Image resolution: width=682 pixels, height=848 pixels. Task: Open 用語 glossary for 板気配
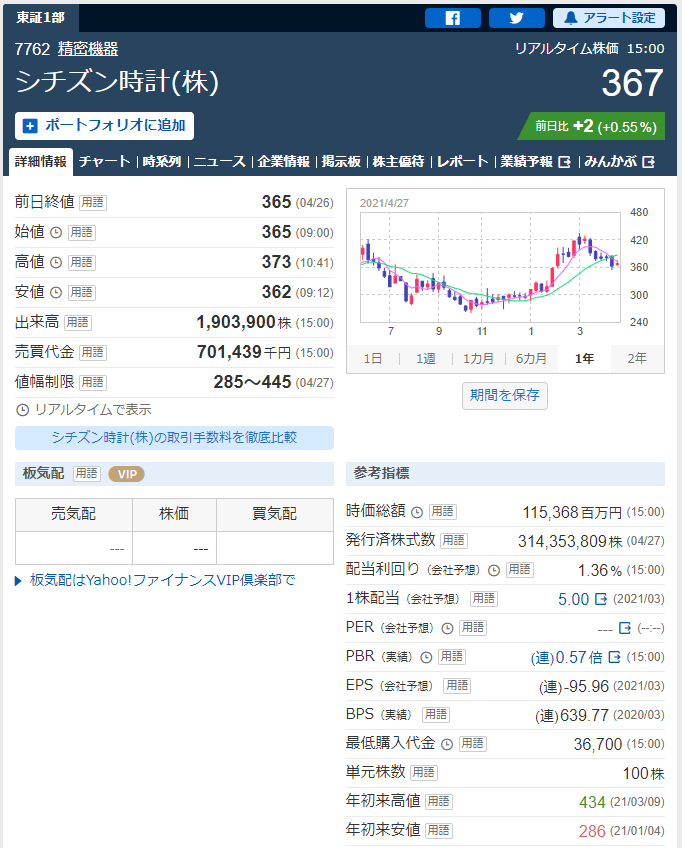click(x=87, y=474)
